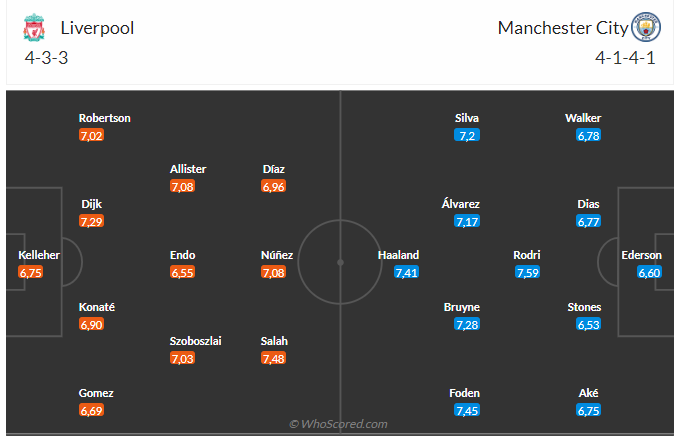Click Kelleher's 6,75 rating badge

point(31,272)
